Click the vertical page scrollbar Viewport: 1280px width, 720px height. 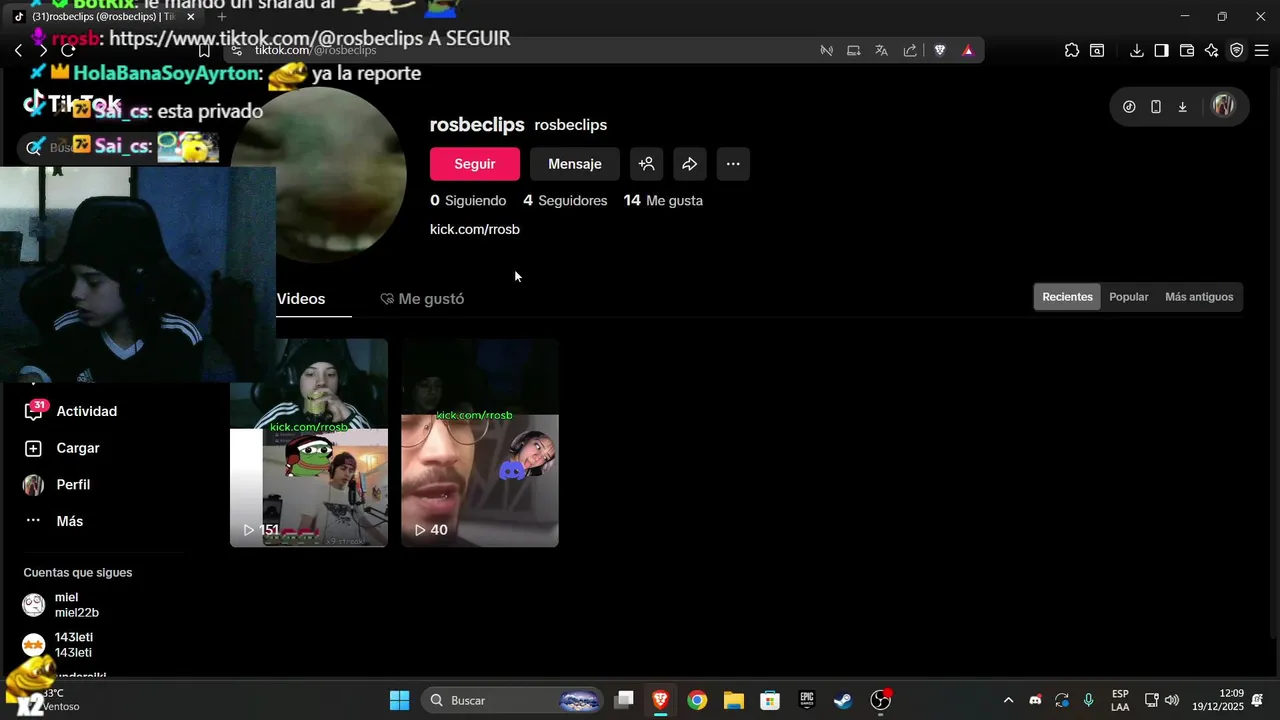click(x=1273, y=355)
